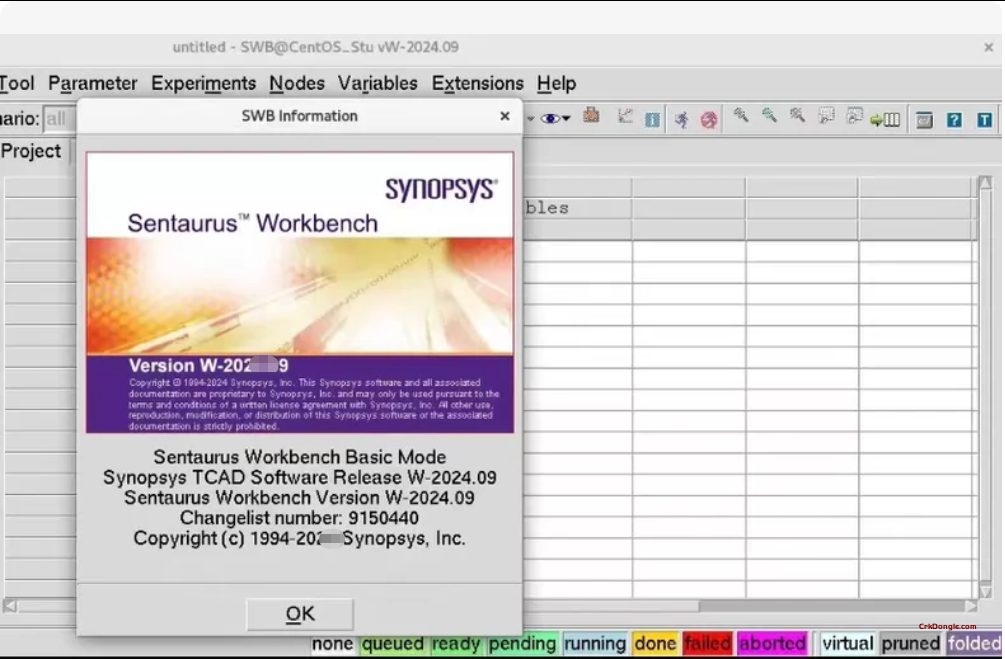Click the Synopsys logo in the dialog
Viewport: 1005px width, 659px height.
pos(441,189)
